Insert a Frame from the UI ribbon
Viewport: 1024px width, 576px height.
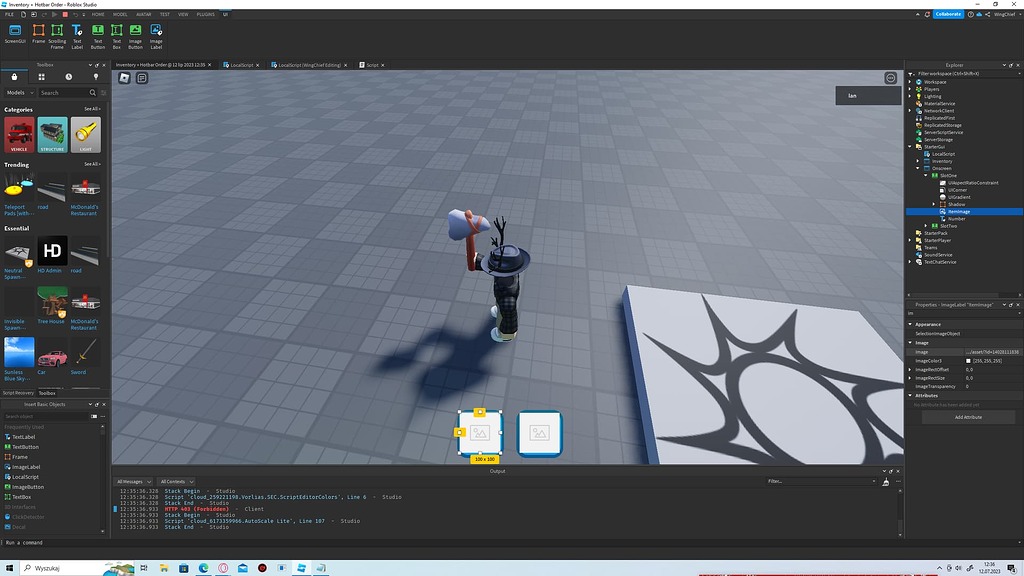pyautogui.click(x=39, y=34)
